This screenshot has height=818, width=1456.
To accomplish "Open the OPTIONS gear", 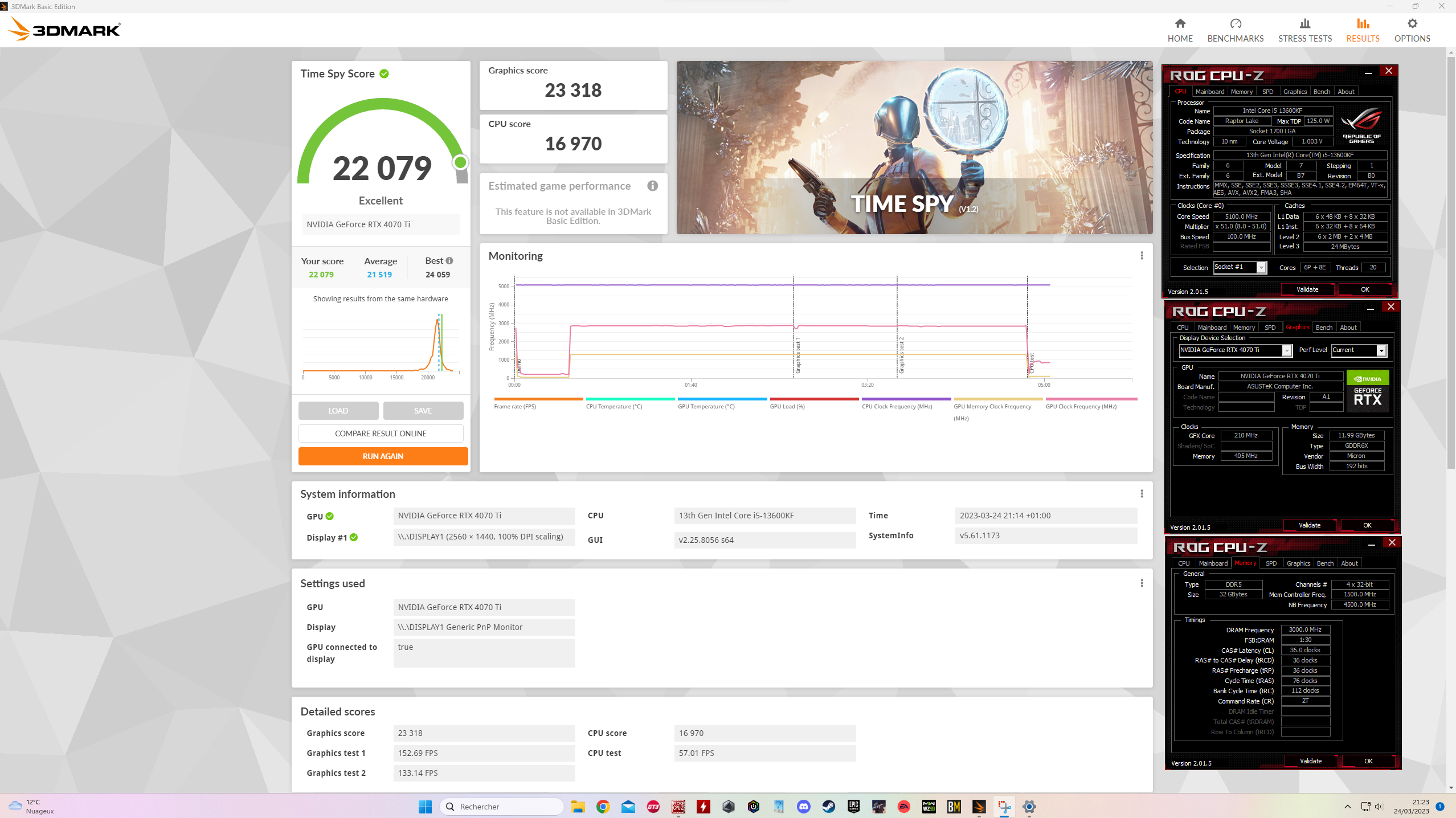I will coord(1412,30).
